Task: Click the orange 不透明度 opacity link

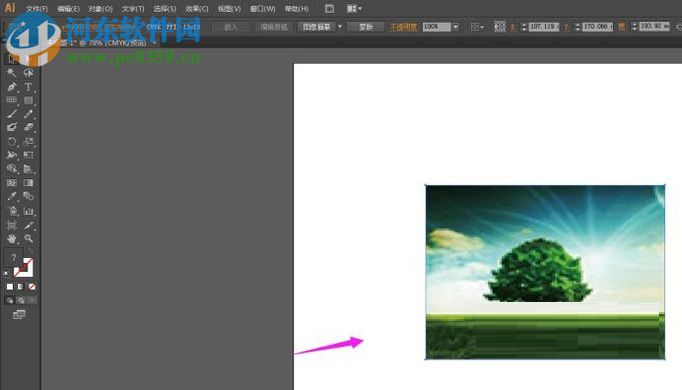Action: (x=403, y=27)
